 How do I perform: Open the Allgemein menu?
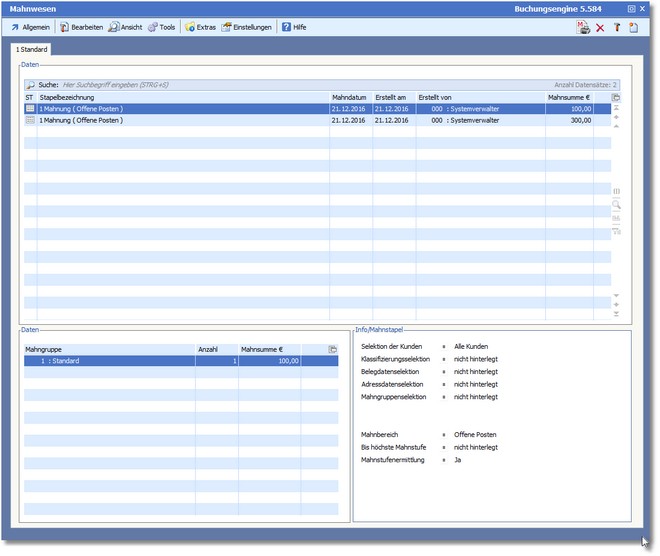point(30,27)
